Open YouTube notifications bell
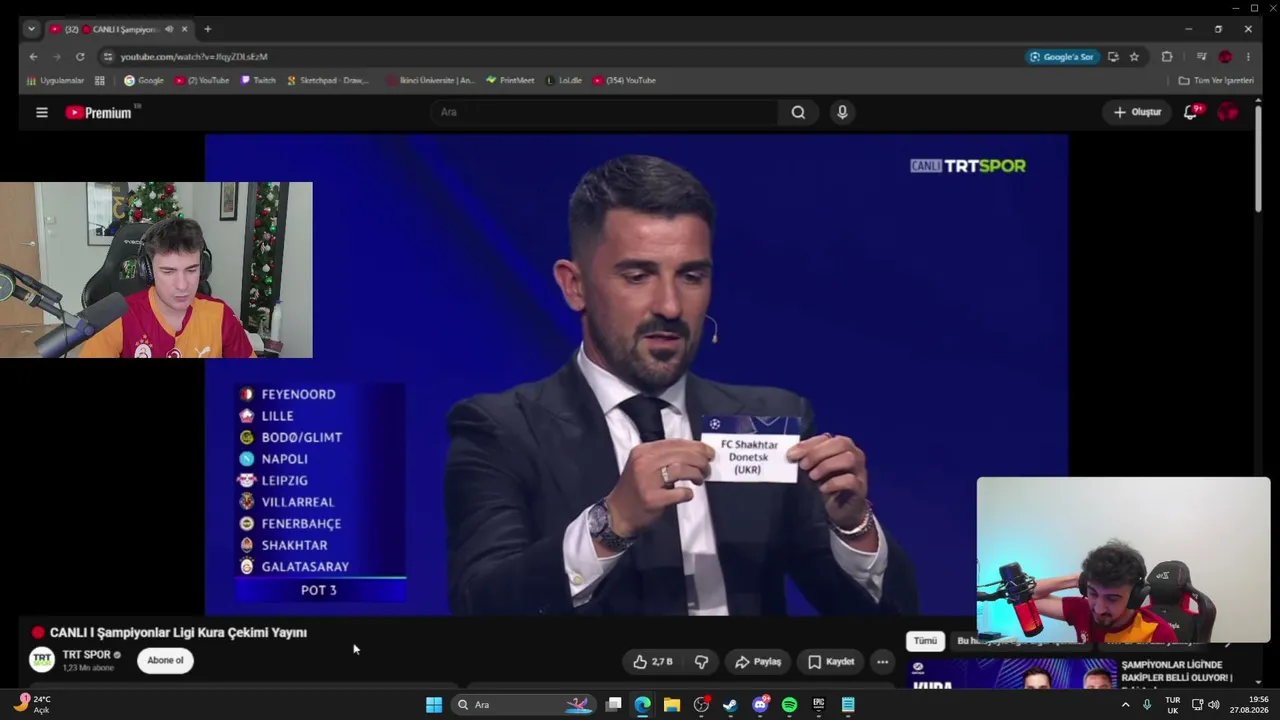Image resolution: width=1280 pixels, height=720 pixels. point(1190,113)
